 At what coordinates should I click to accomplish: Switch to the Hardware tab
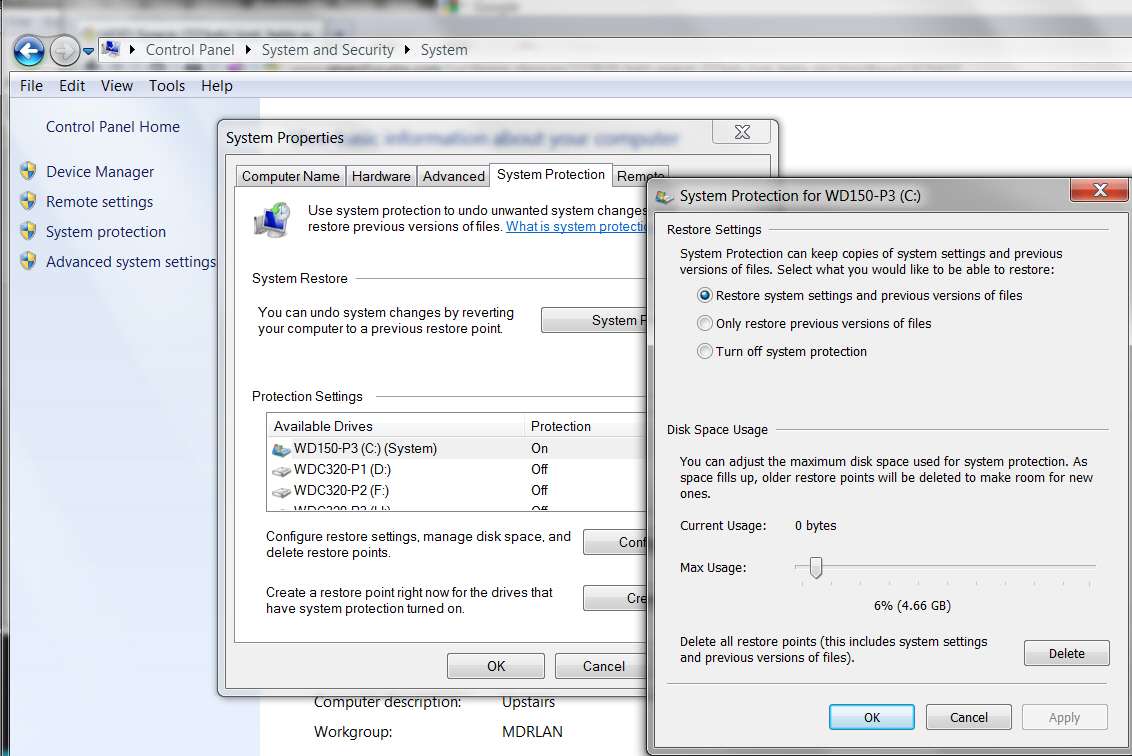click(380, 176)
